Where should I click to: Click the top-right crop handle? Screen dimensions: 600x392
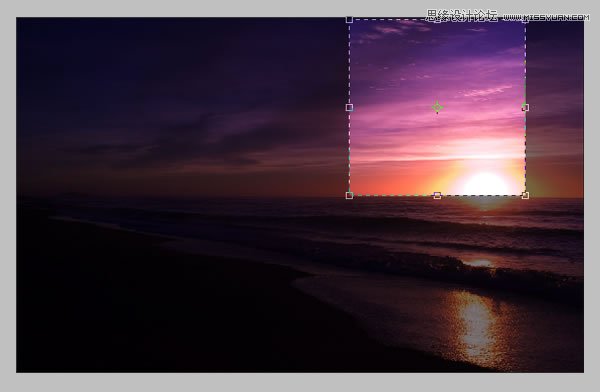pyautogui.click(x=525, y=20)
